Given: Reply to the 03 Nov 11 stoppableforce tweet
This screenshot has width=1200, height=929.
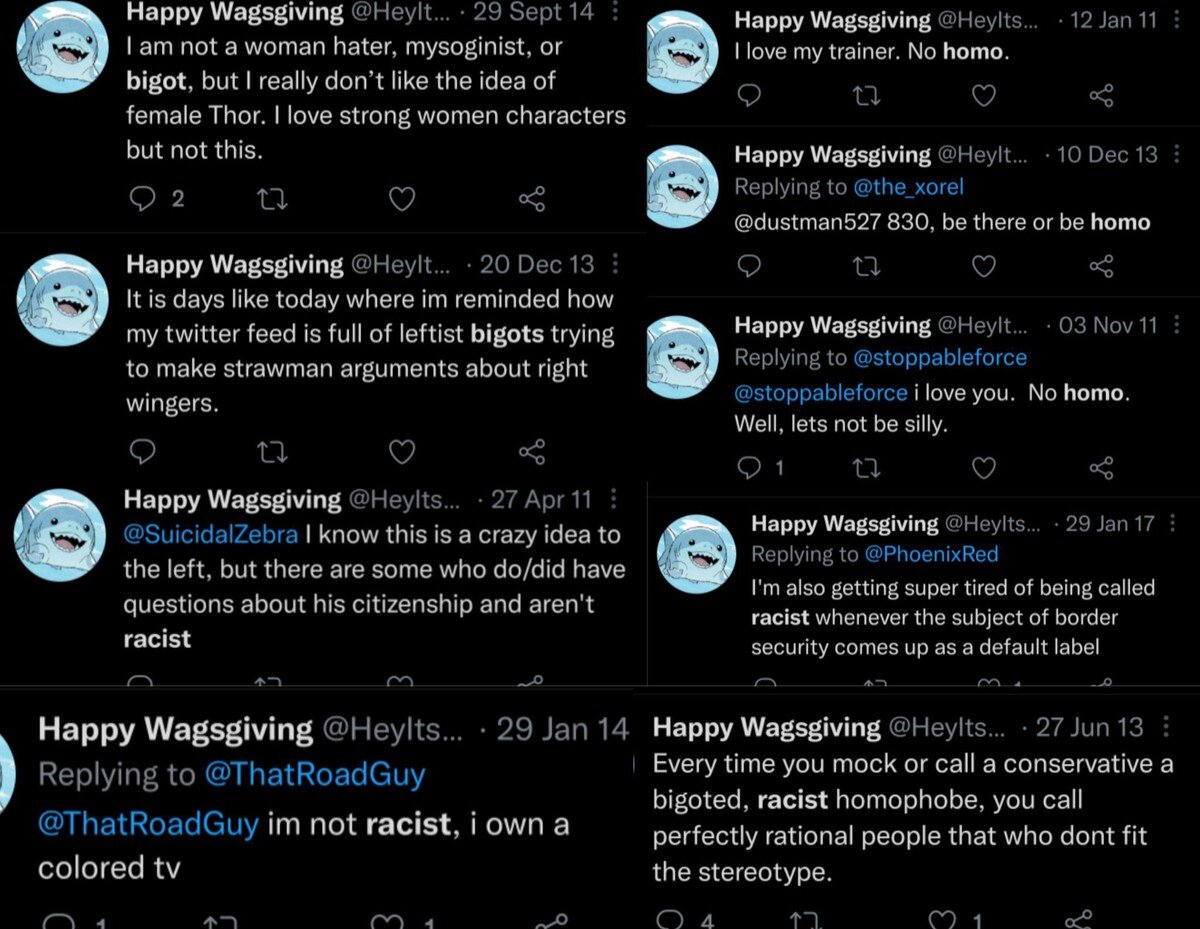Looking at the screenshot, I should (x=749, y=467).
